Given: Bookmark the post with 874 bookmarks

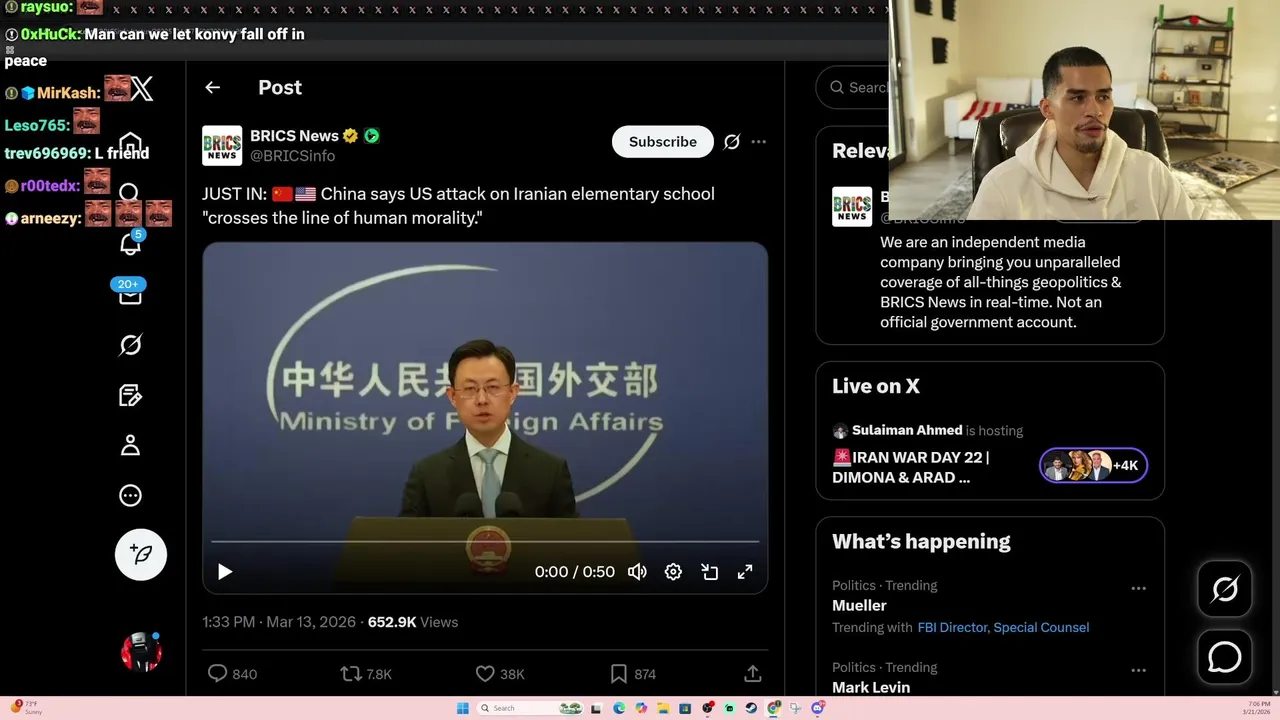Looking at the screenshot, I should point(632,674).
